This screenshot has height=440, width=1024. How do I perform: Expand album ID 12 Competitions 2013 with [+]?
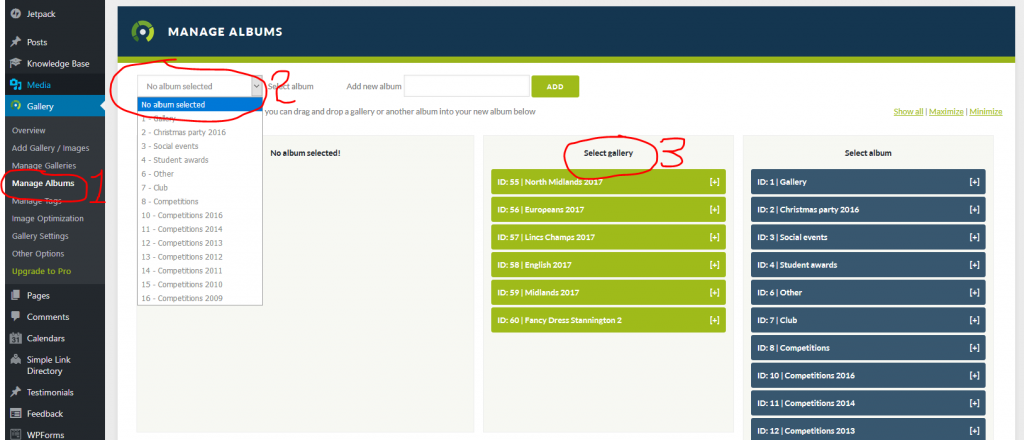click(x=974, y=431)
